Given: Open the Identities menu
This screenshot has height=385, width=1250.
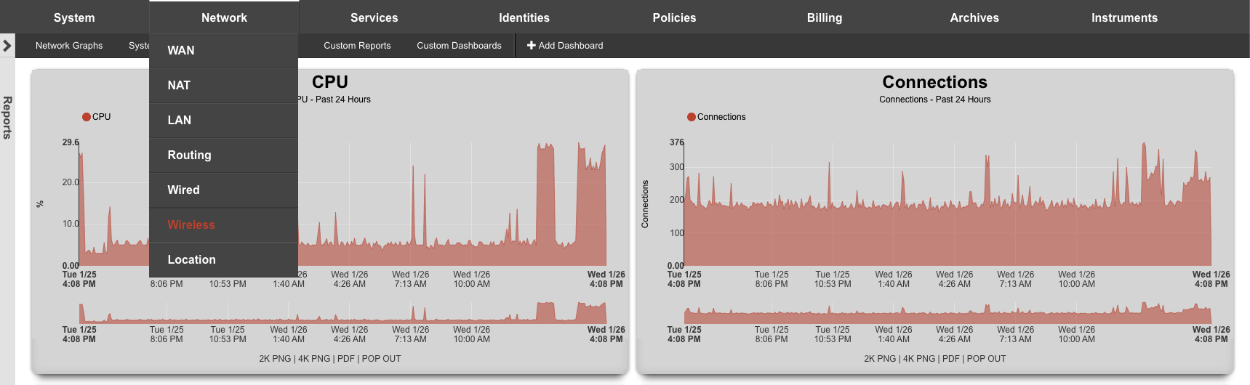Looking at the screenshot, I should [x=524, y=17].
